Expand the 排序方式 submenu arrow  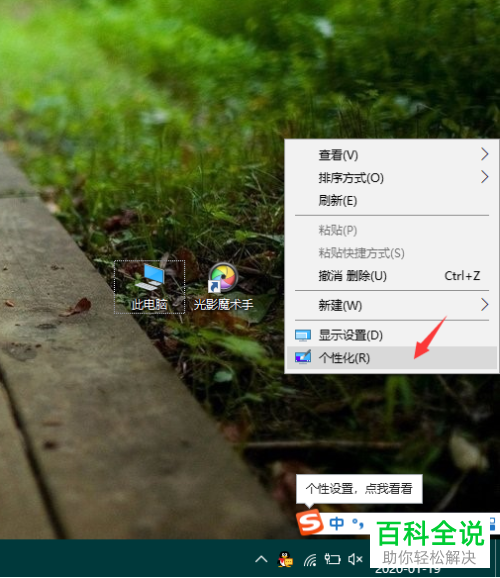pyautogui.click(x=485, y=177)
